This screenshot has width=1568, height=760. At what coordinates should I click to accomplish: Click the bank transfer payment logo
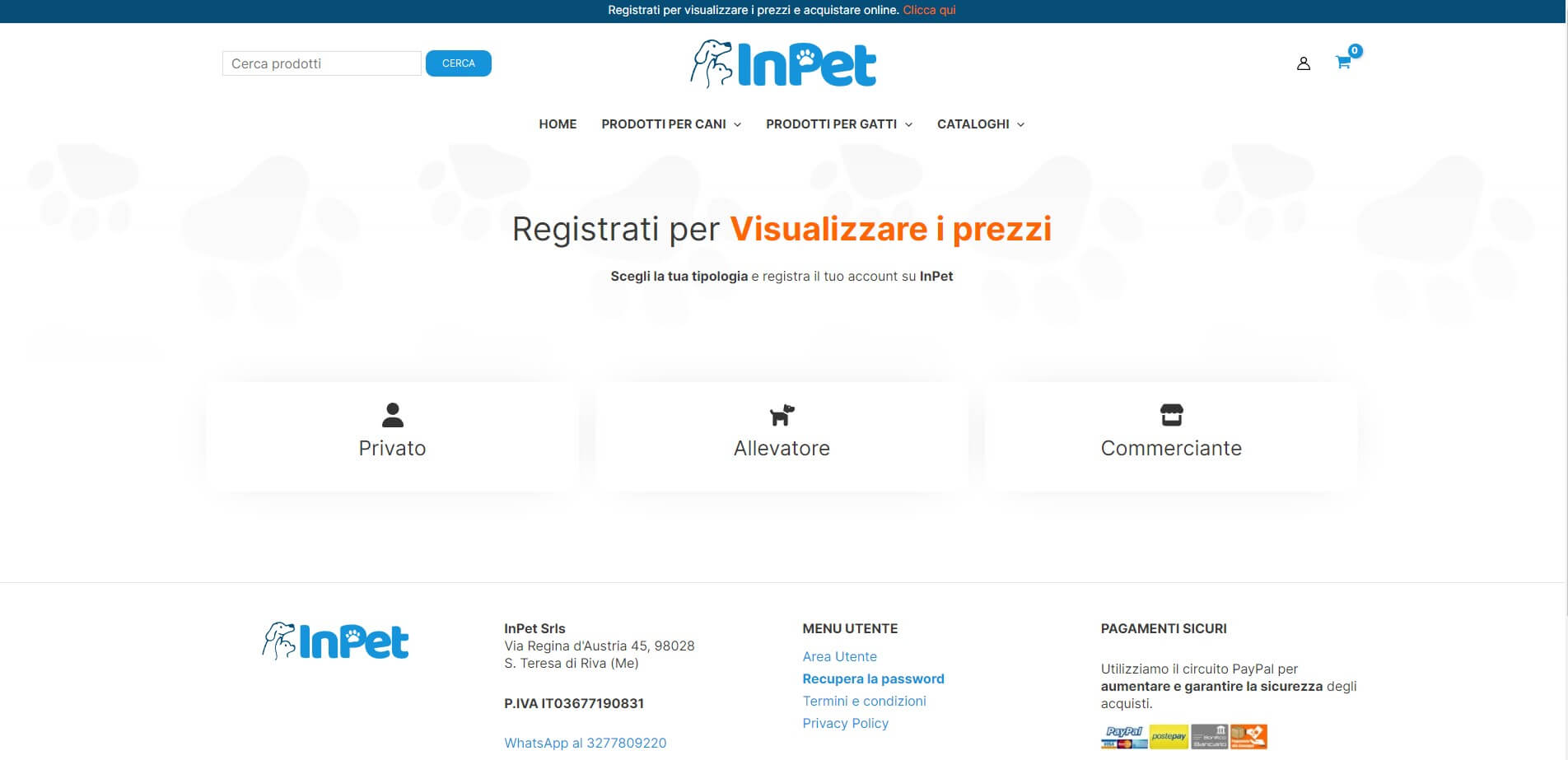click(1209, 736)
